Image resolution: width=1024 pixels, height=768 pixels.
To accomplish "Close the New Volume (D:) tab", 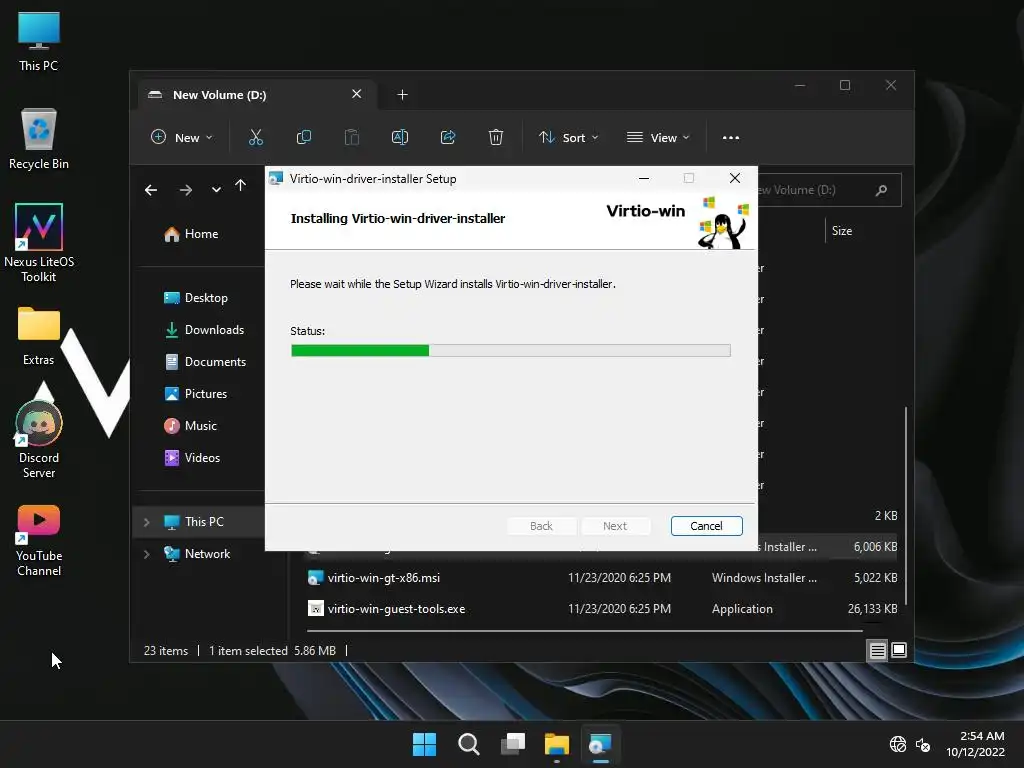I will pyautogui.click(x=357, y=94).
